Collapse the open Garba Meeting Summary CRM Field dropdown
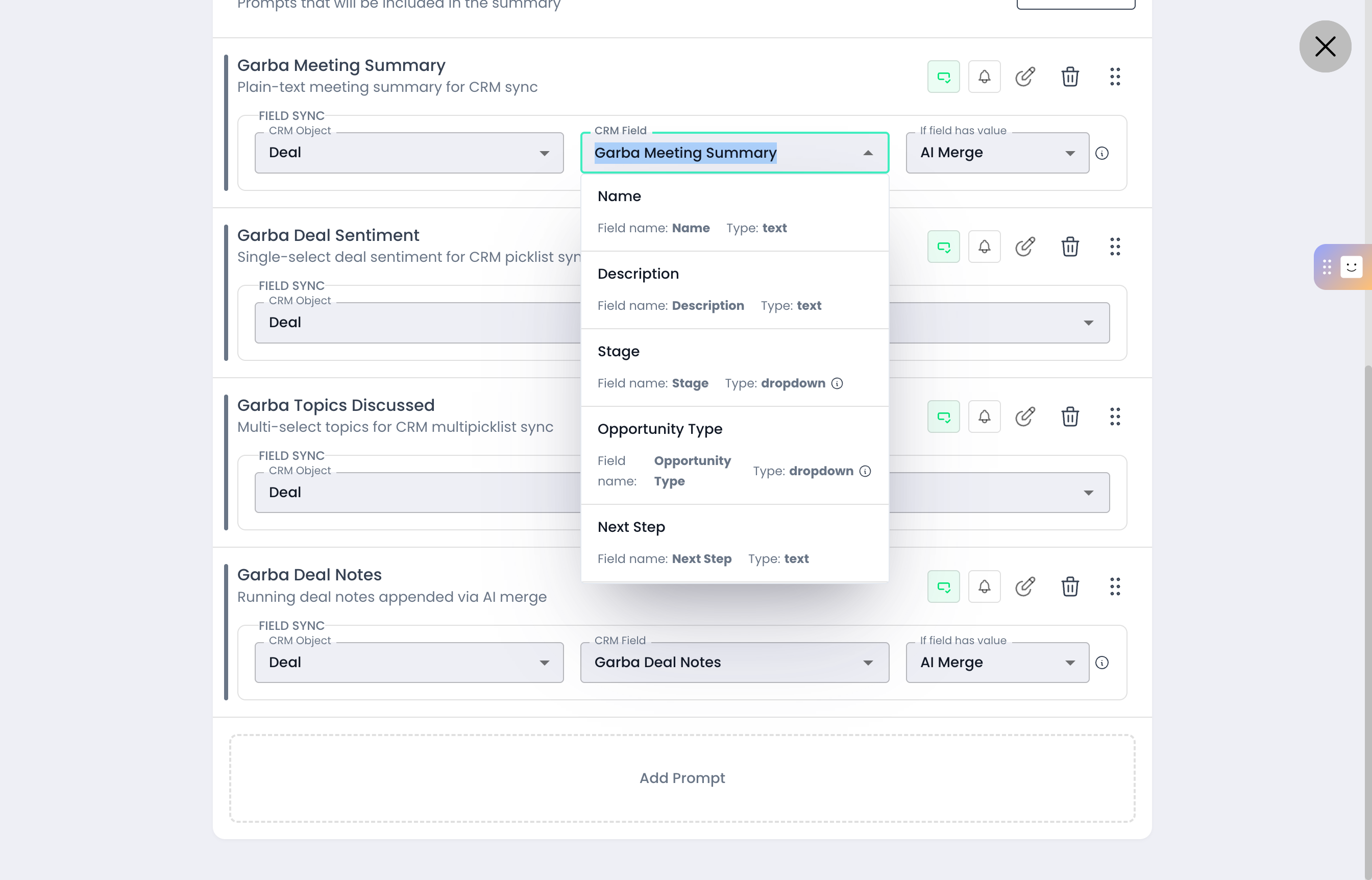The width and height of the screenshot is (1372, 880). [x=868, y=153]
